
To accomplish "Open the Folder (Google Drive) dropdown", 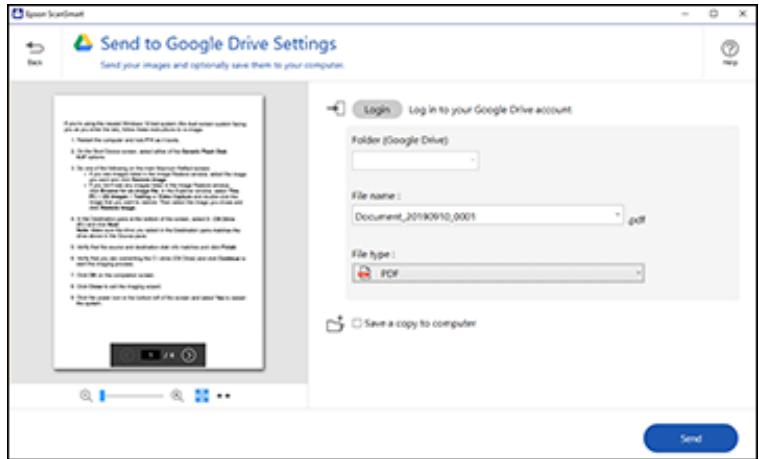I will 415,160.
